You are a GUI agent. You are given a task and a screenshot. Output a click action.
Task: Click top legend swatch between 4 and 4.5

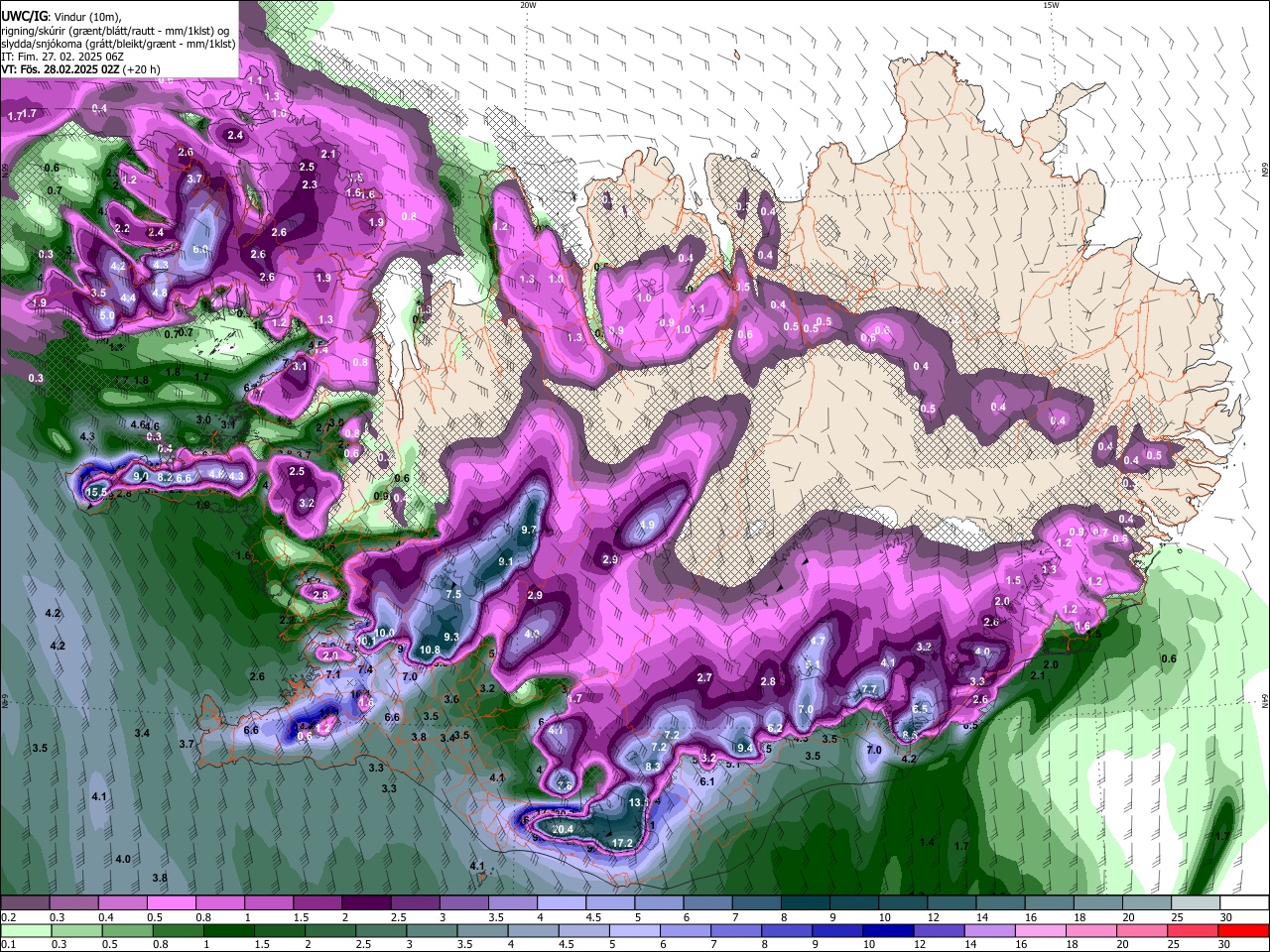tap(562, 902)
